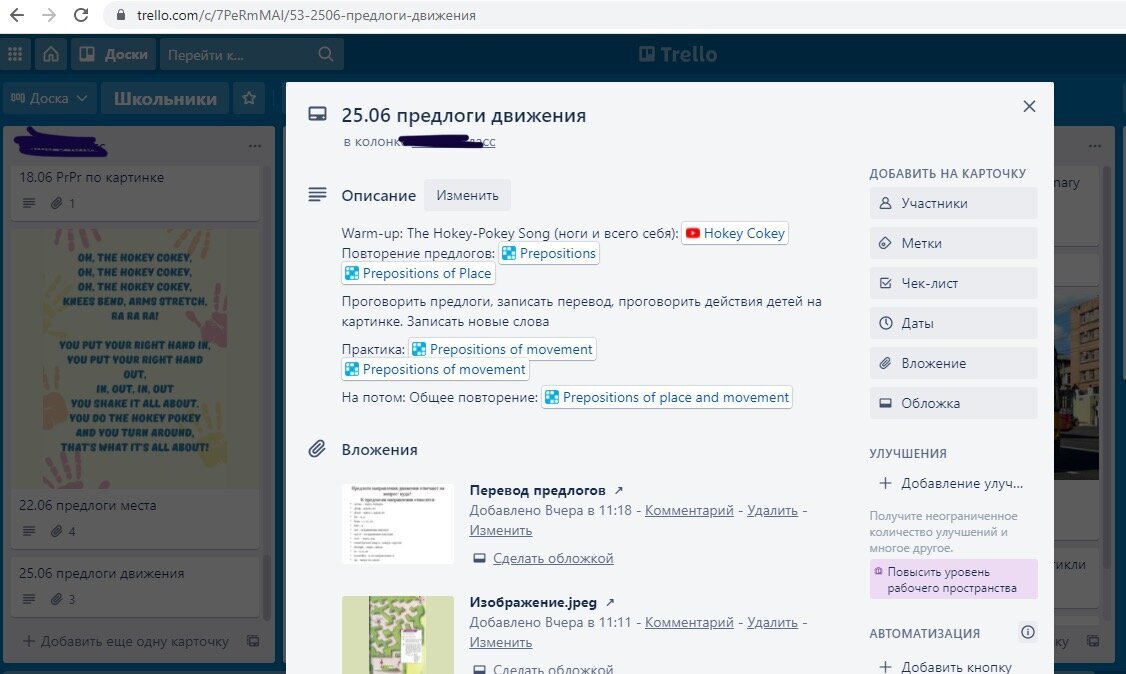Click Повысить уровень рабочего пространства banner
The image size is (1126, 674).
coord(953,579)
